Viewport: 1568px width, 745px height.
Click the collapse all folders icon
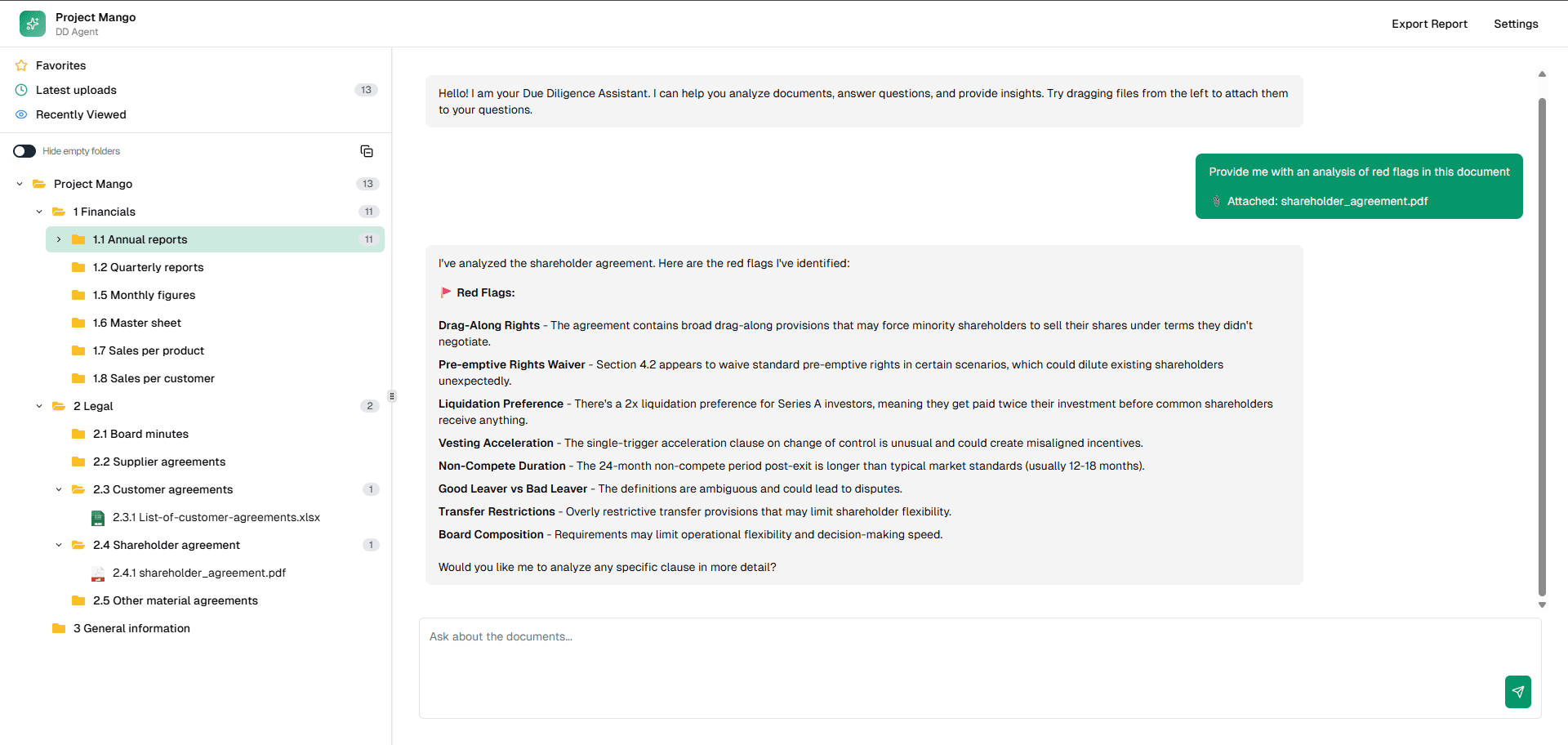367,151
